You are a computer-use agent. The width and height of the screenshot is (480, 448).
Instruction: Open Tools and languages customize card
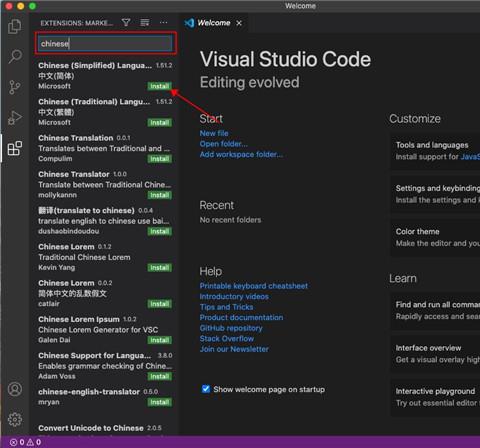coord(435,151)
